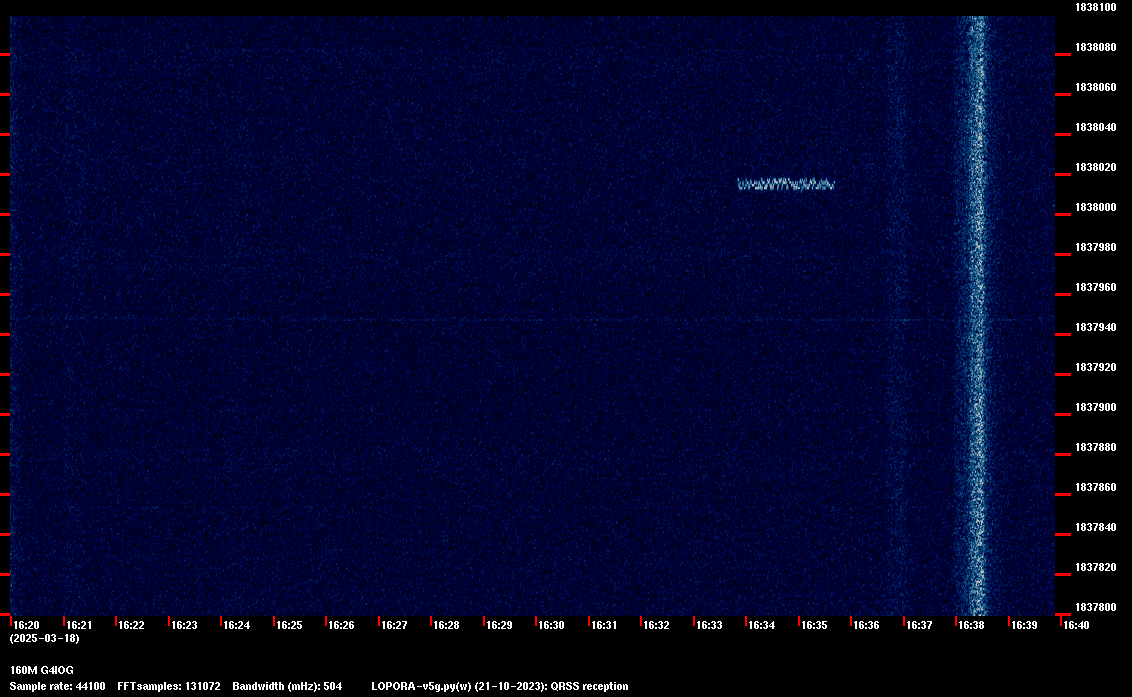Click the 1837940 frequency label

tap(1096, 327)
